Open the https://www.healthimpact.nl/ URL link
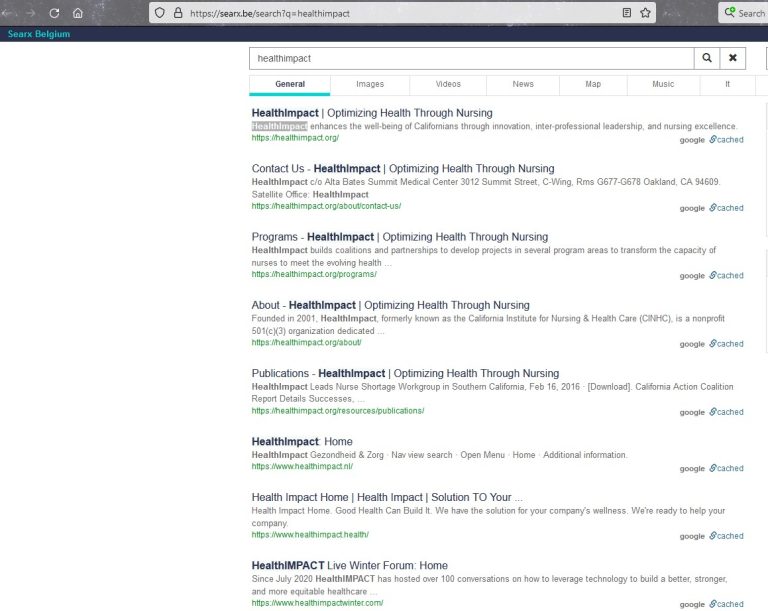The height and width of the screenshot is (611, 768). point(302,466)
